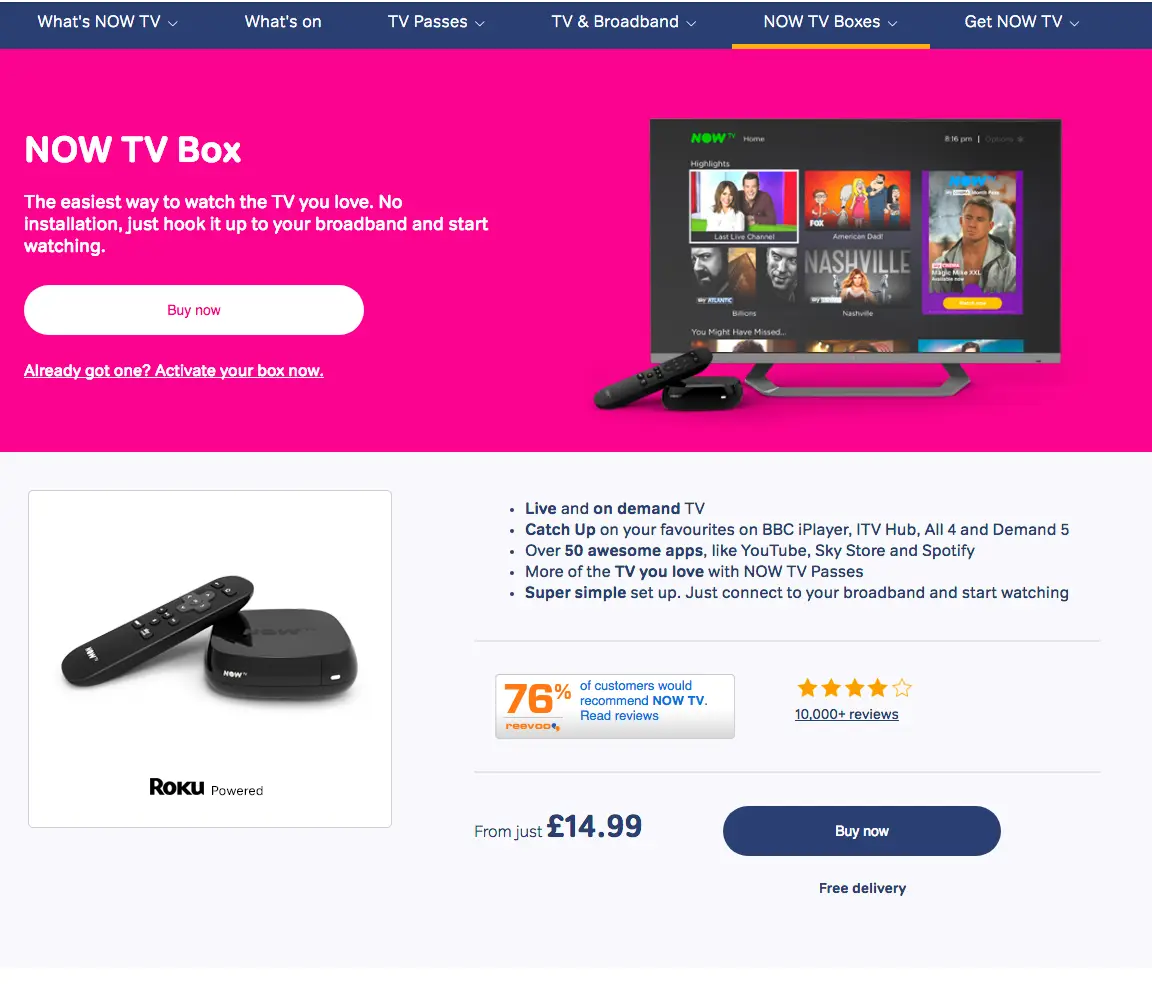The width and height of the screenshot is (1152, 984).
Task: Open the 10,000+ reviews link
Action: click(846, 714)
